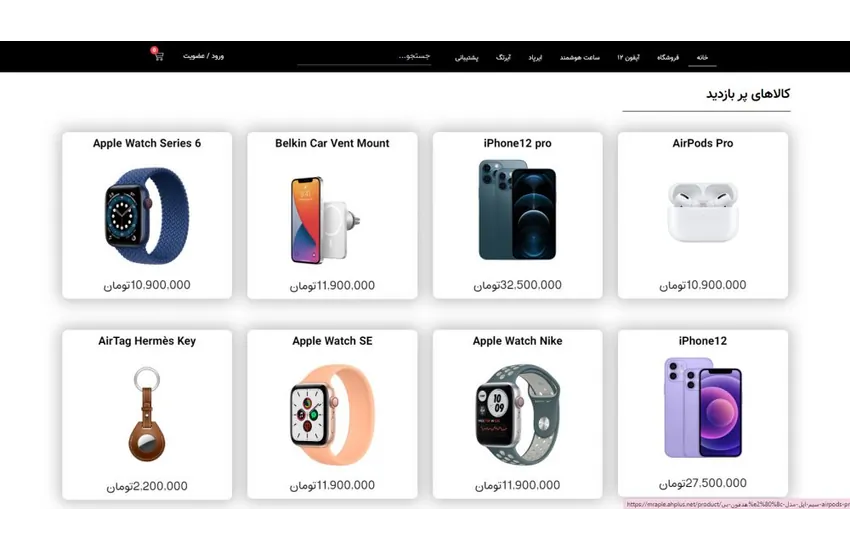
Task: Select the ایرپاد menu item
Action: [535, 57]
